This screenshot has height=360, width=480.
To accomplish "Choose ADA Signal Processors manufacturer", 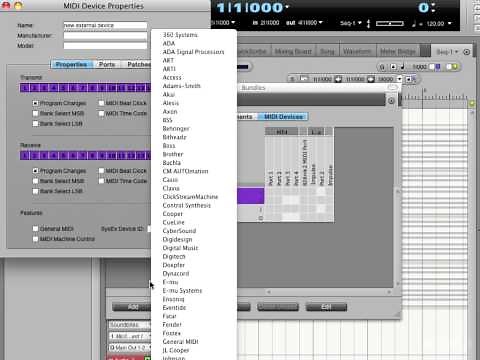I will (193, 52).
